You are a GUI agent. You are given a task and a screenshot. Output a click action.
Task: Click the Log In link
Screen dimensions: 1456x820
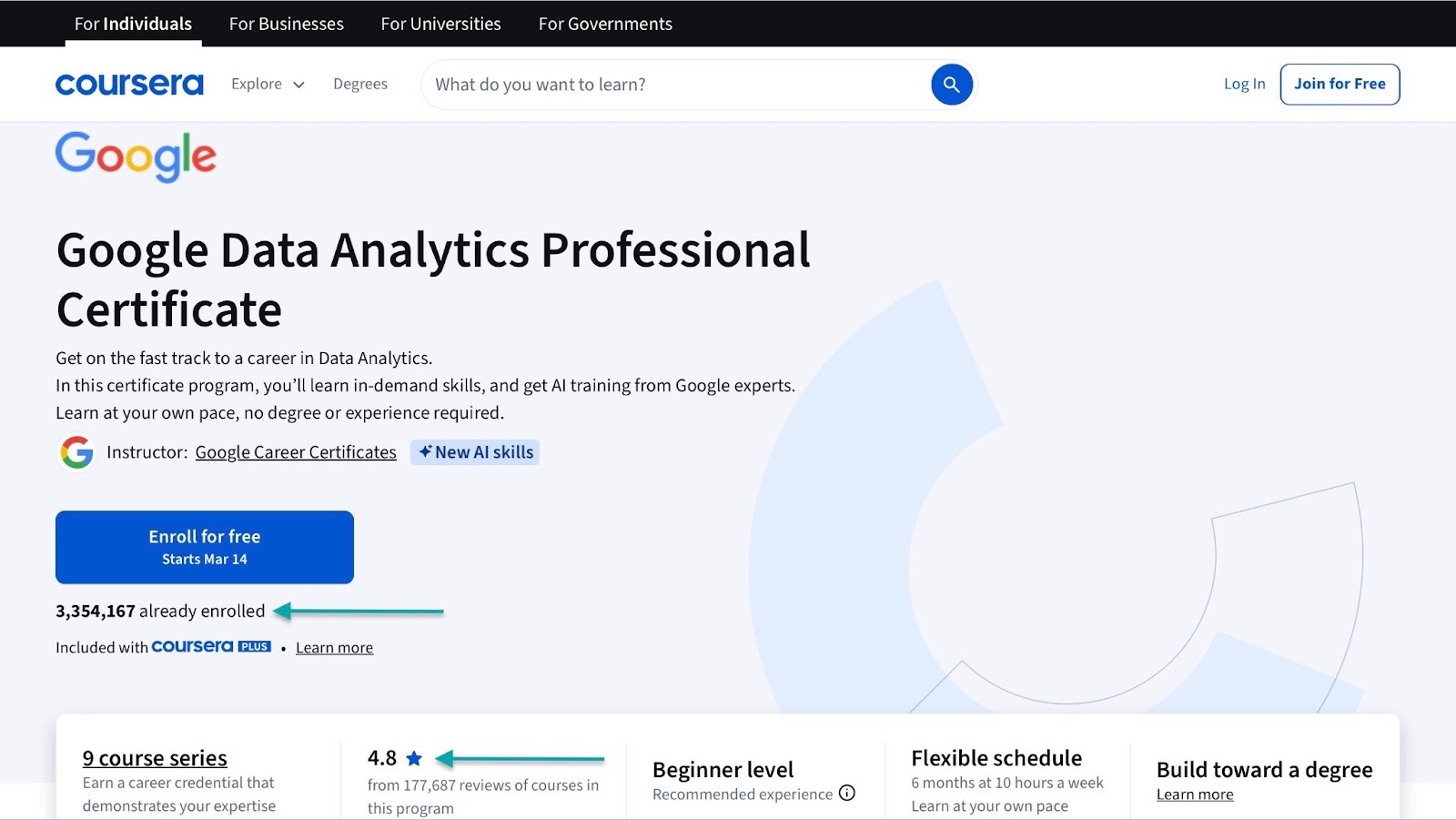click(1243, 83)
